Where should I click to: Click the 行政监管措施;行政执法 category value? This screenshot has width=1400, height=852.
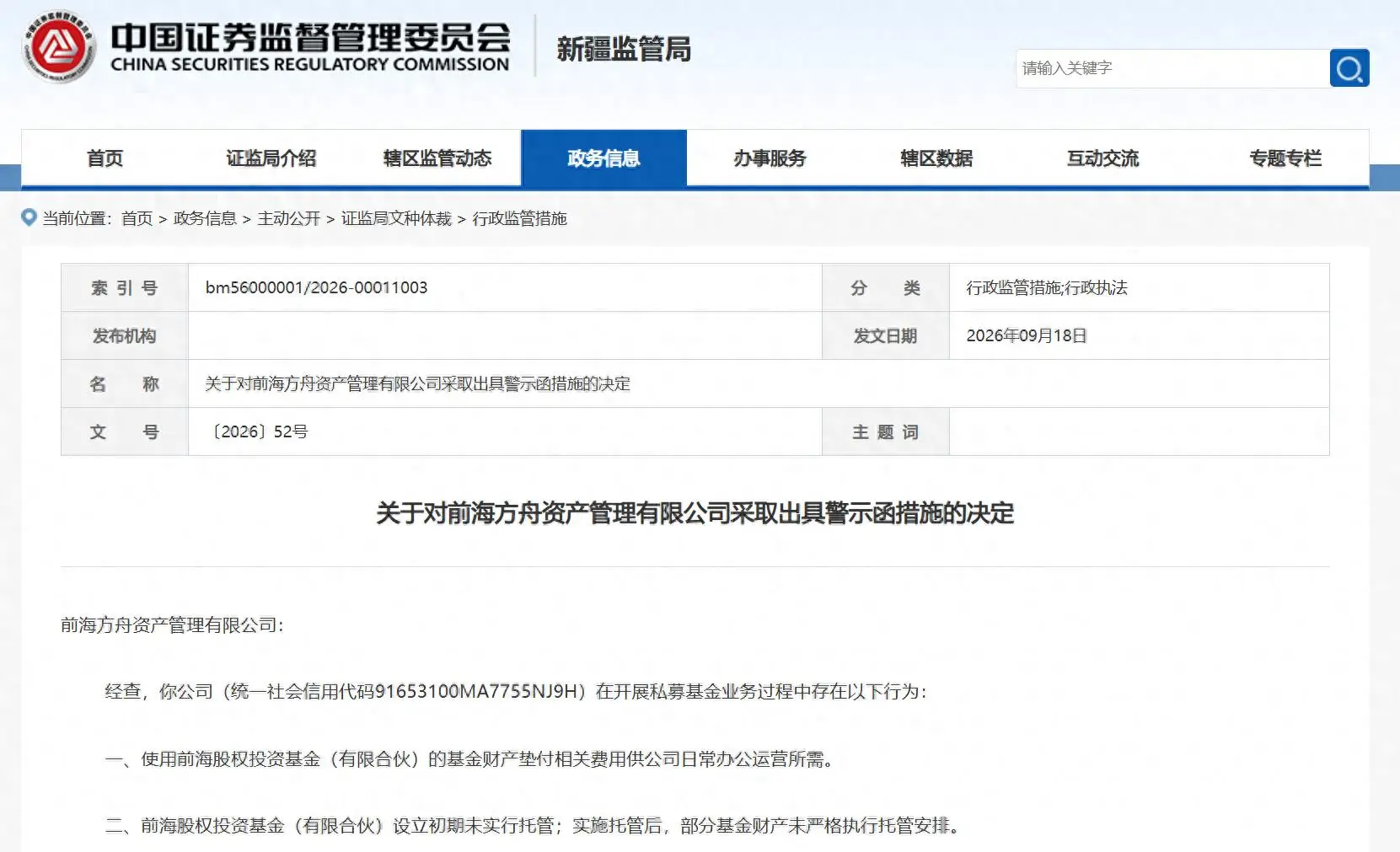click(x=1047, y=287)
